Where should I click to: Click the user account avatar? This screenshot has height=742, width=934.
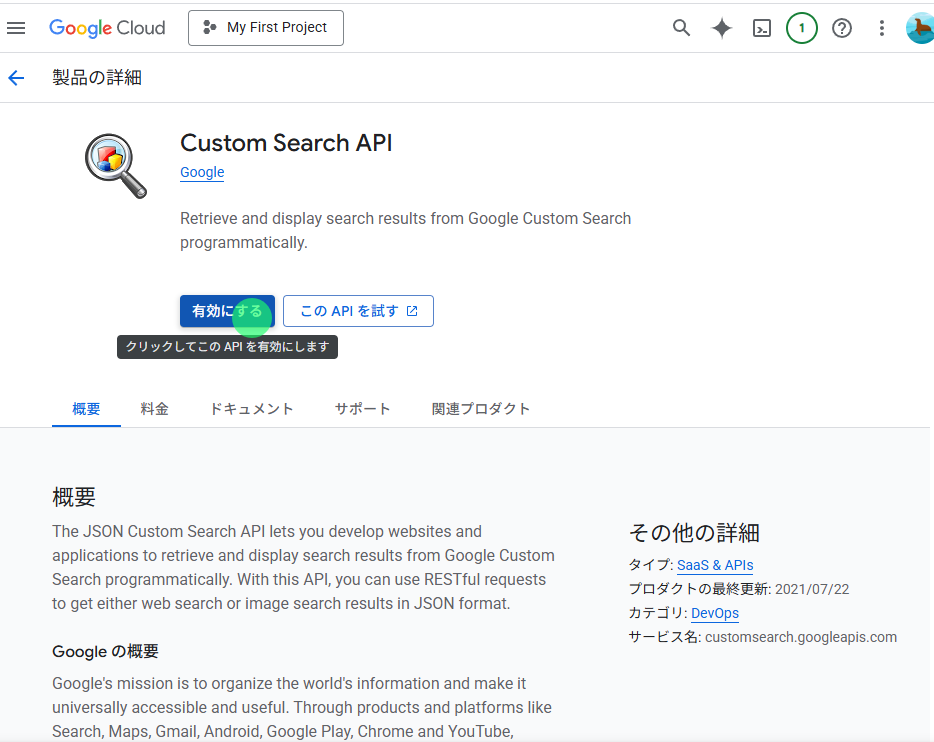tap(919, 28)
